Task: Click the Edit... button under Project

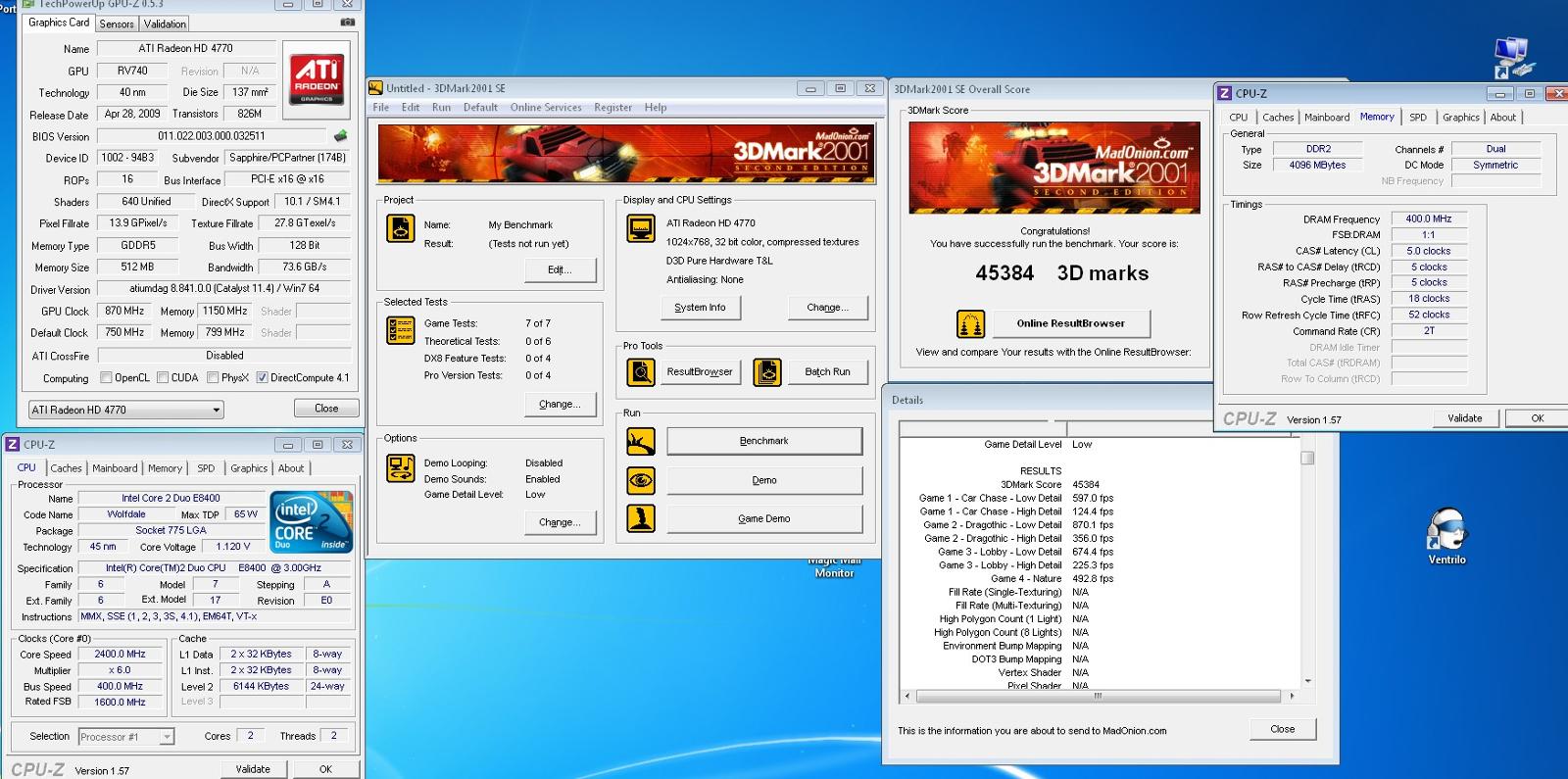Action: coord(560,270)
